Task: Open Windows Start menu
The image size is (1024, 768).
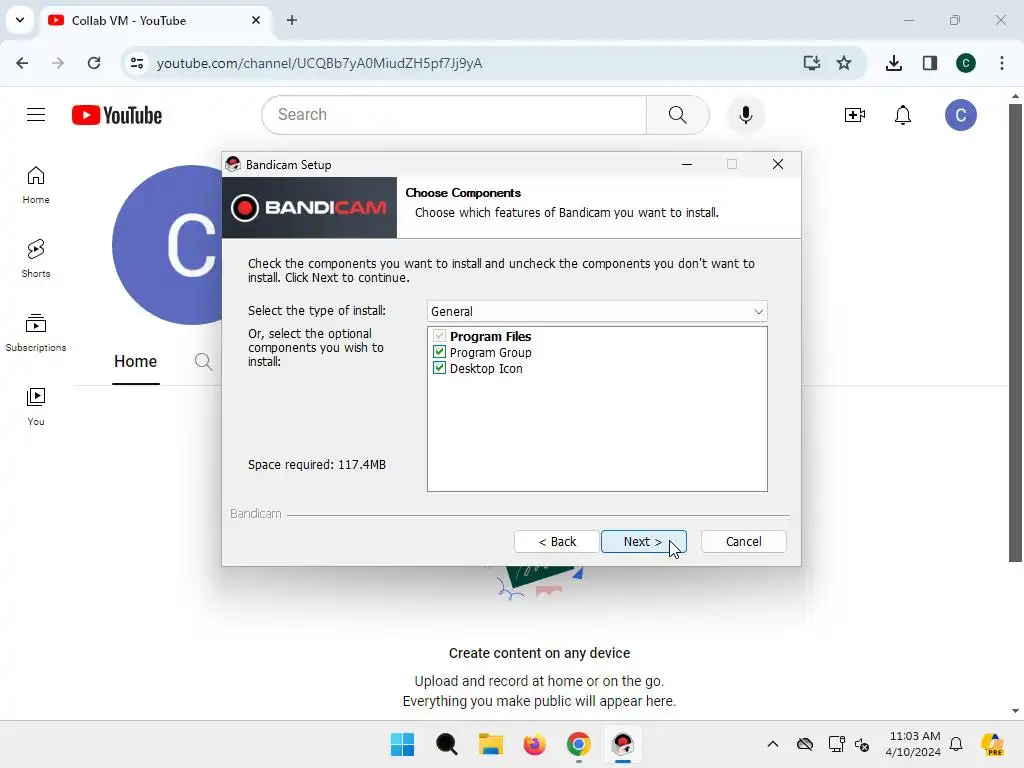Action: (402, 744)
